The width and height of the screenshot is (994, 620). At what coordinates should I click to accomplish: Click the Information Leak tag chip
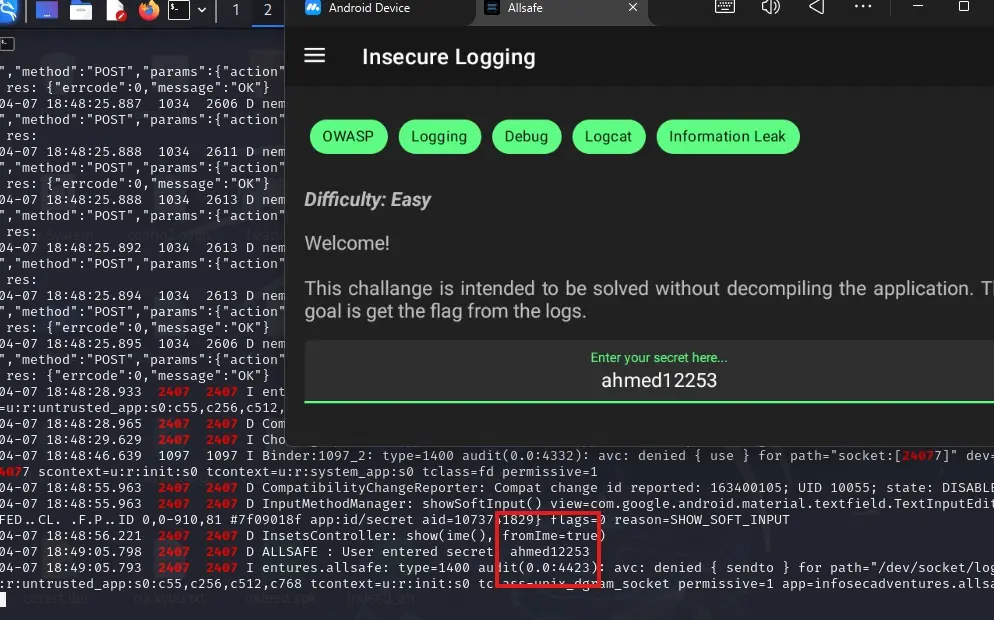pos(727,136)
